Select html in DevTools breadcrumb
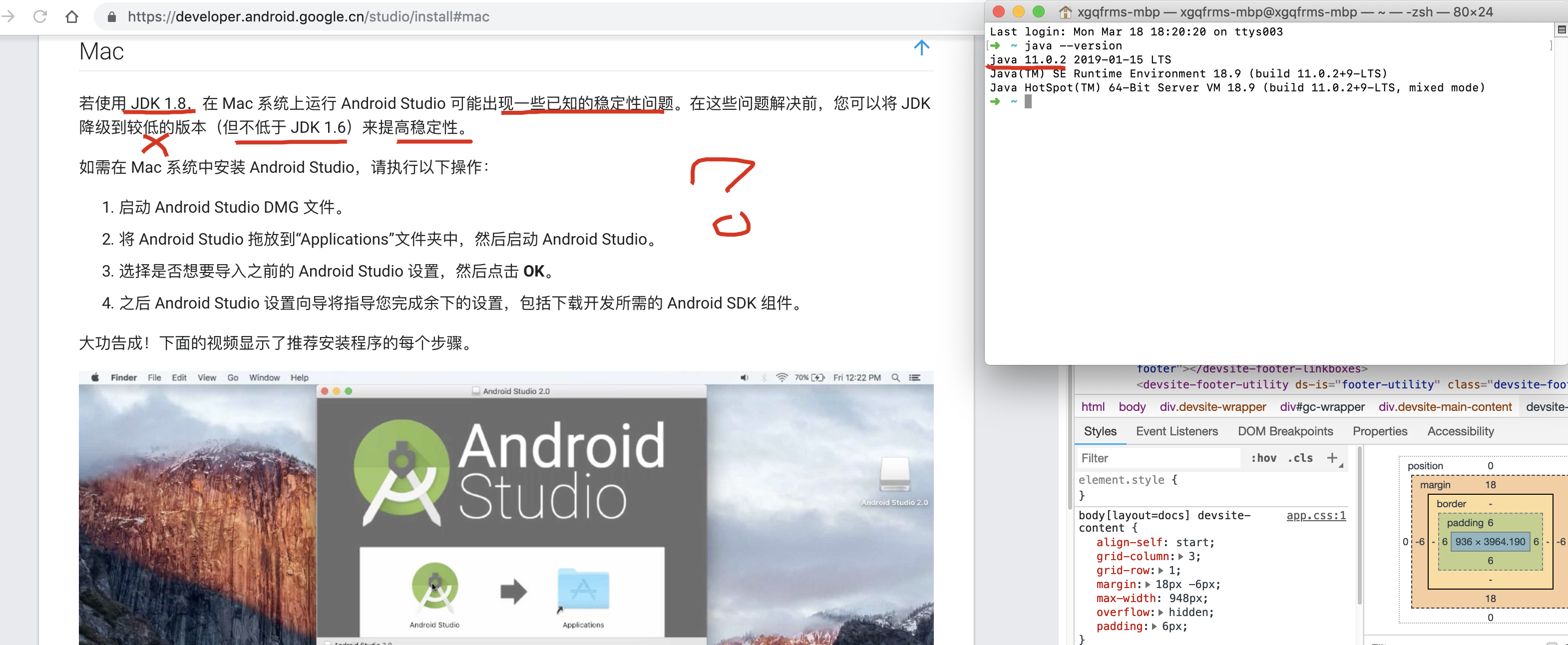Viewport: 1568px width, 645px height. pyautogui.click(x=1093, y=406)
